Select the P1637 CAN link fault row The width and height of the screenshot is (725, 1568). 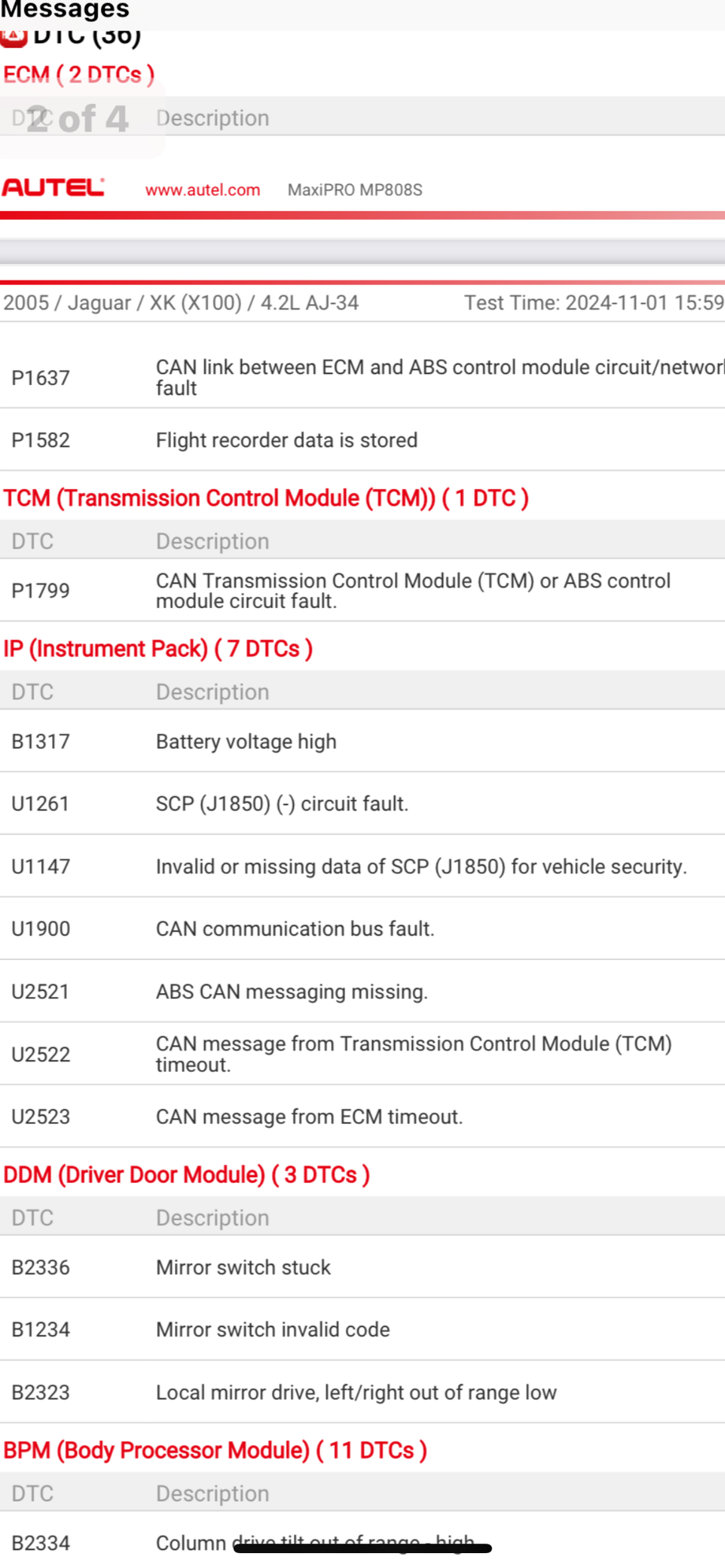pyautogui.click(x=362, y=377)
